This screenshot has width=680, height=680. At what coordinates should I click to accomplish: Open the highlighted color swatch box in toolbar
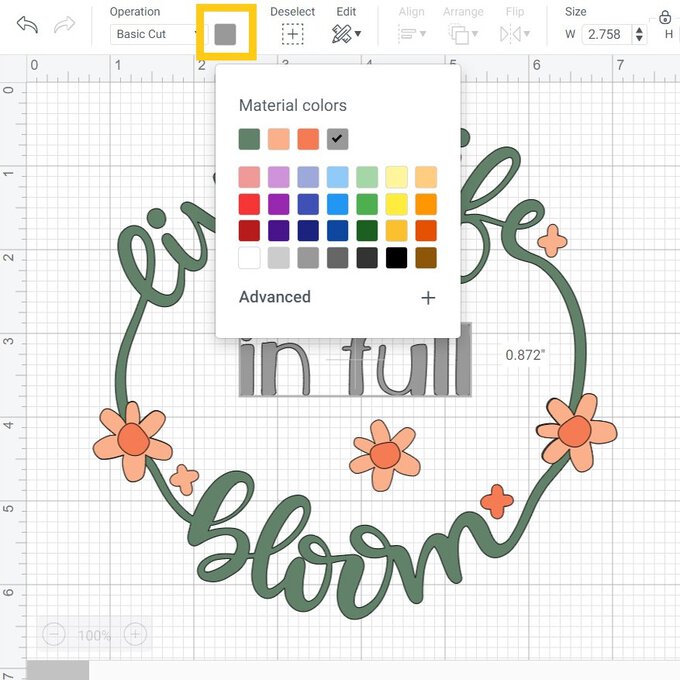(x=225, y=33)
